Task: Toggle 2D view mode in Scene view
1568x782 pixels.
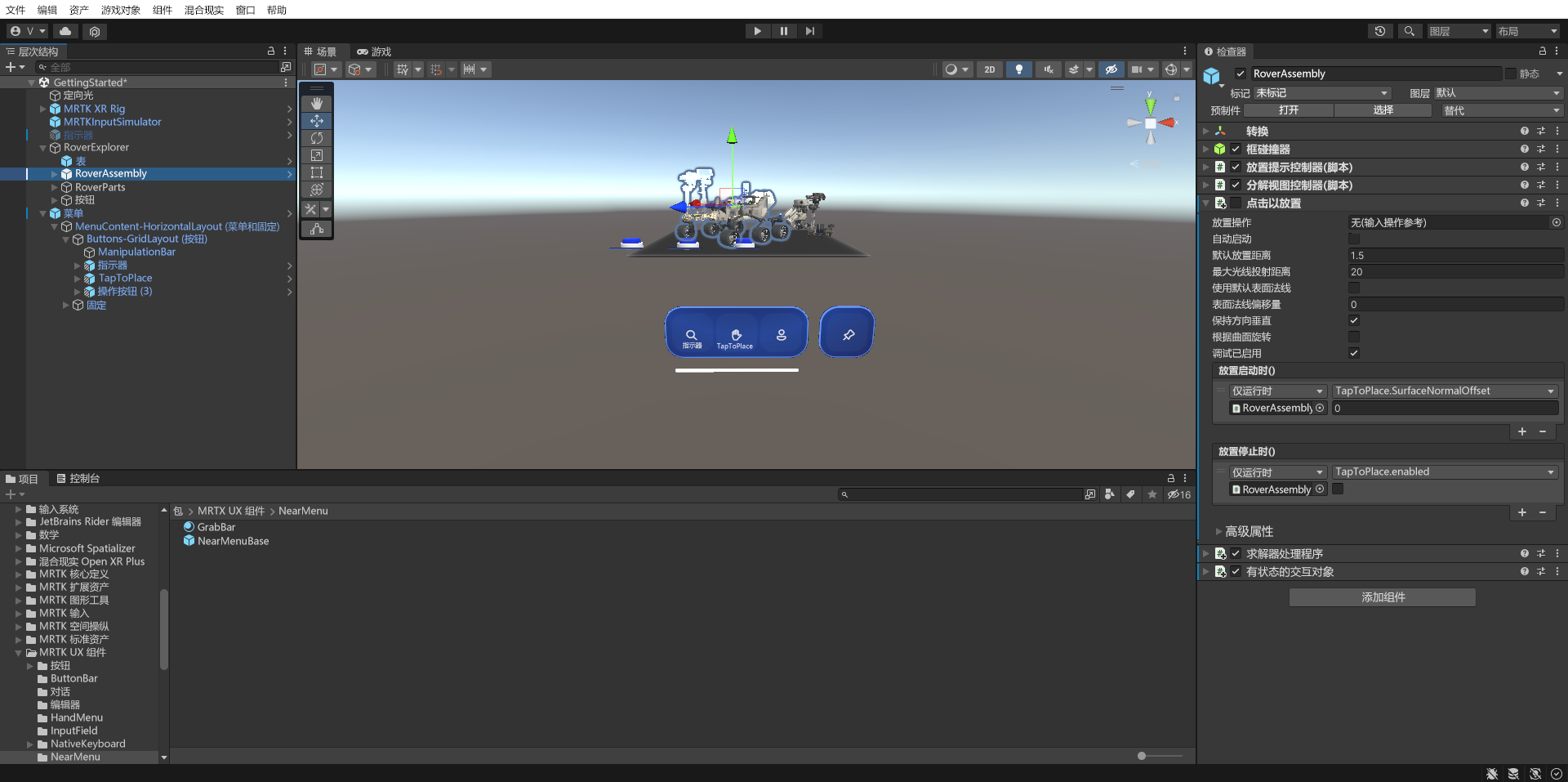Action: tap(989, 69)
